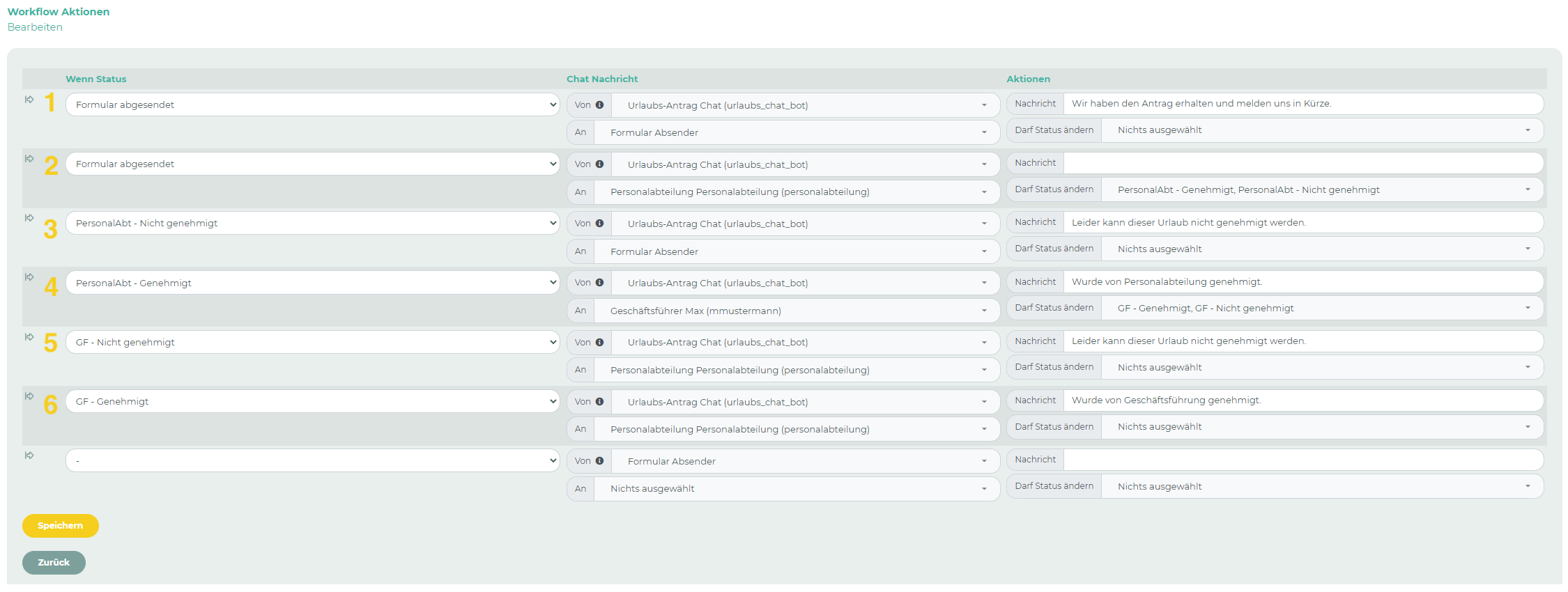Open Darf Status ändern dropdown showing 'PersonalAbt - Genehmigt, PersonalAbt - Nicht genehmigt'

[x=1322, y=189]
